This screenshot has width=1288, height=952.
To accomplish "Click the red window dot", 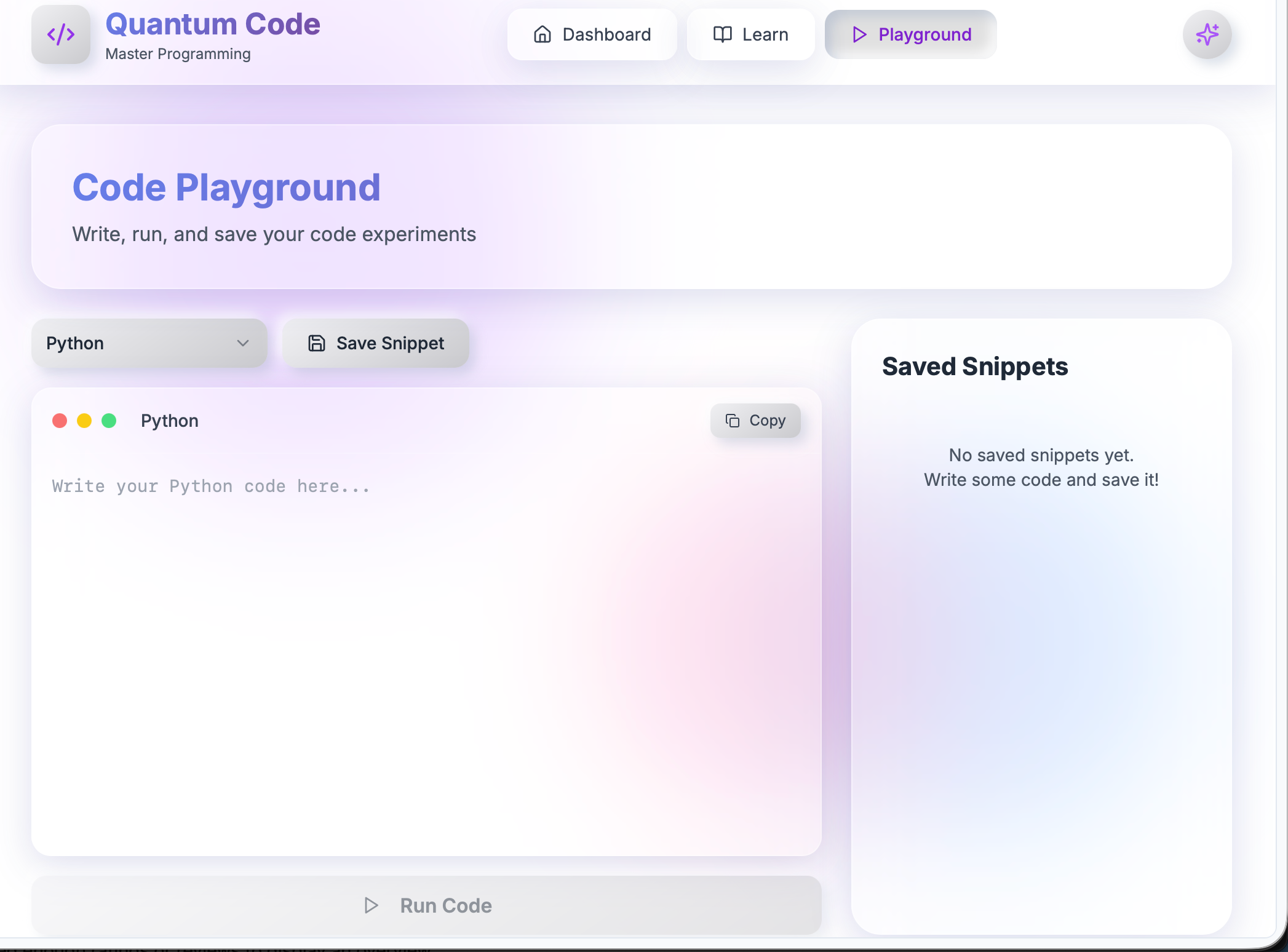I will [60, 421].
